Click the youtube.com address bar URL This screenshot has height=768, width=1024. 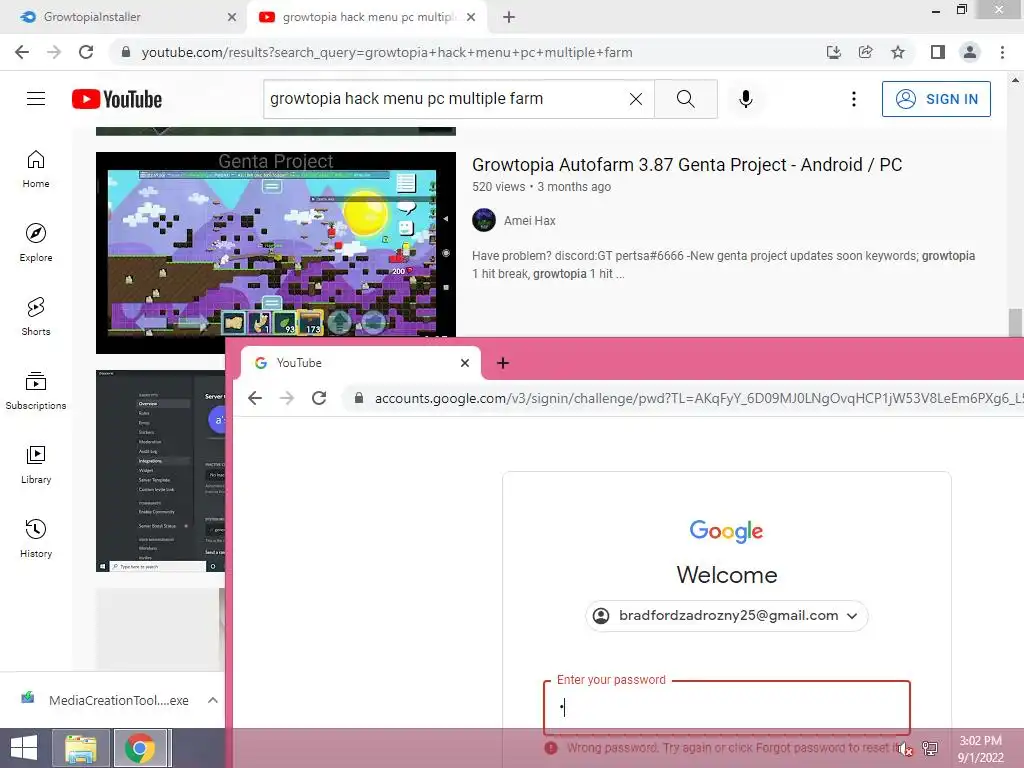click(387, 52)
